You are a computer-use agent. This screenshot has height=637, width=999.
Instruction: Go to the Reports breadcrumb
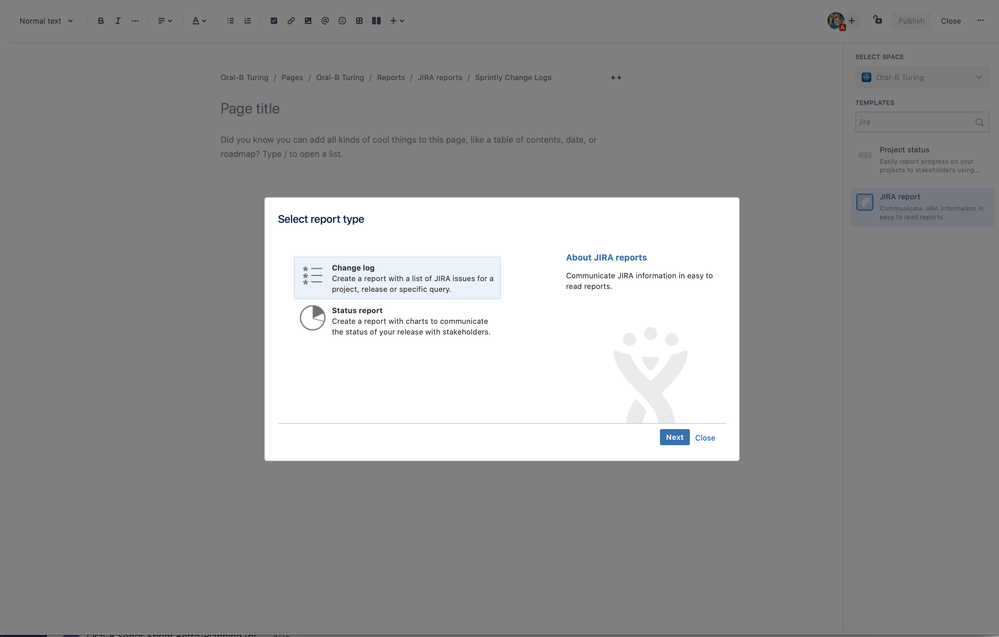click(x=391, y=78)
